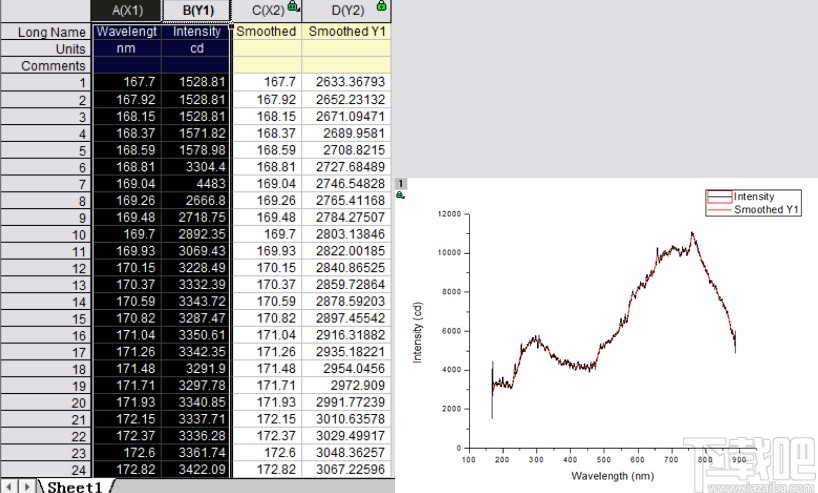
Task: Select column header A(X1)
Action: 127,11
